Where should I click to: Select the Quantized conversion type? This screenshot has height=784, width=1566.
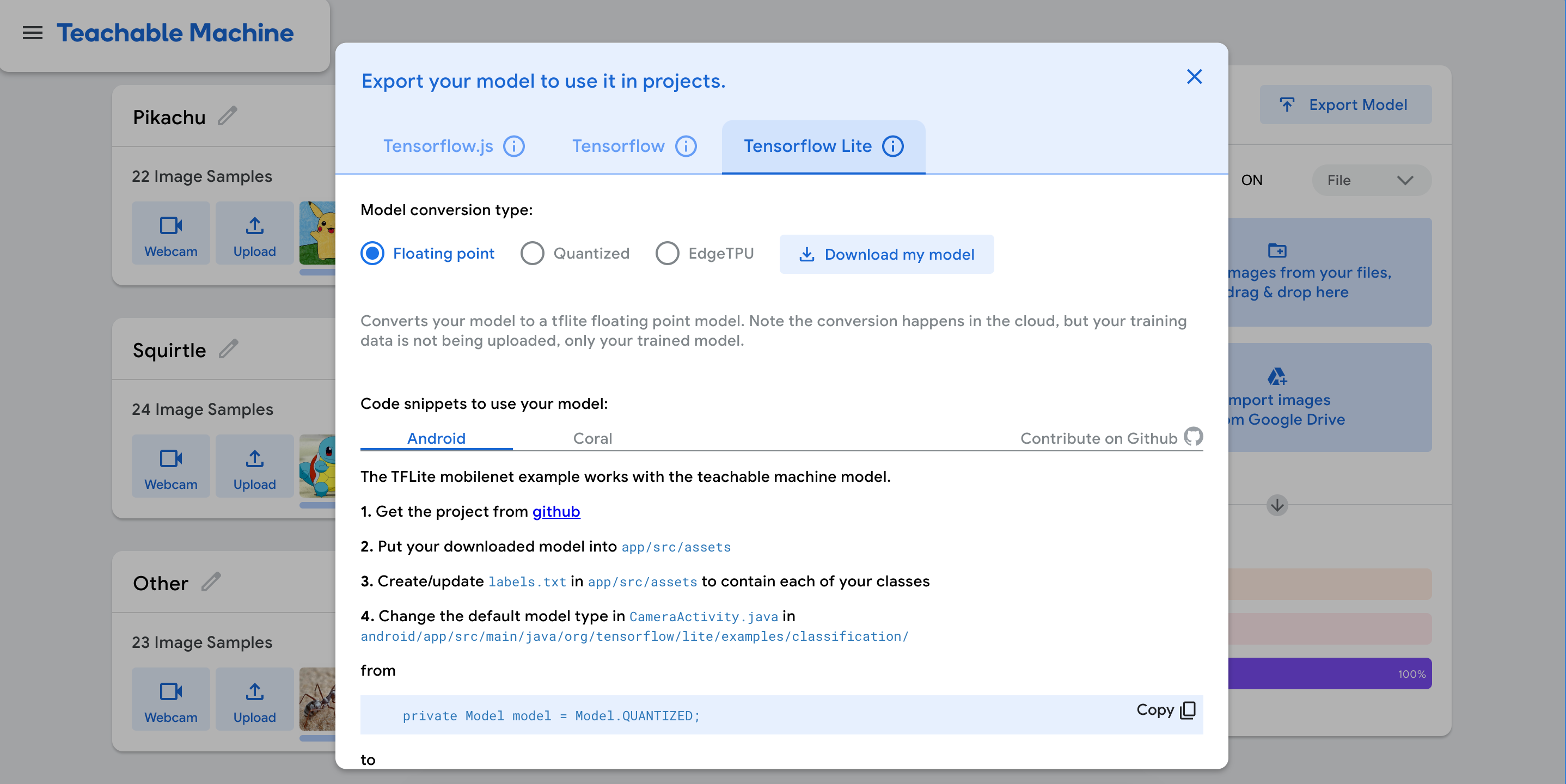532,253
